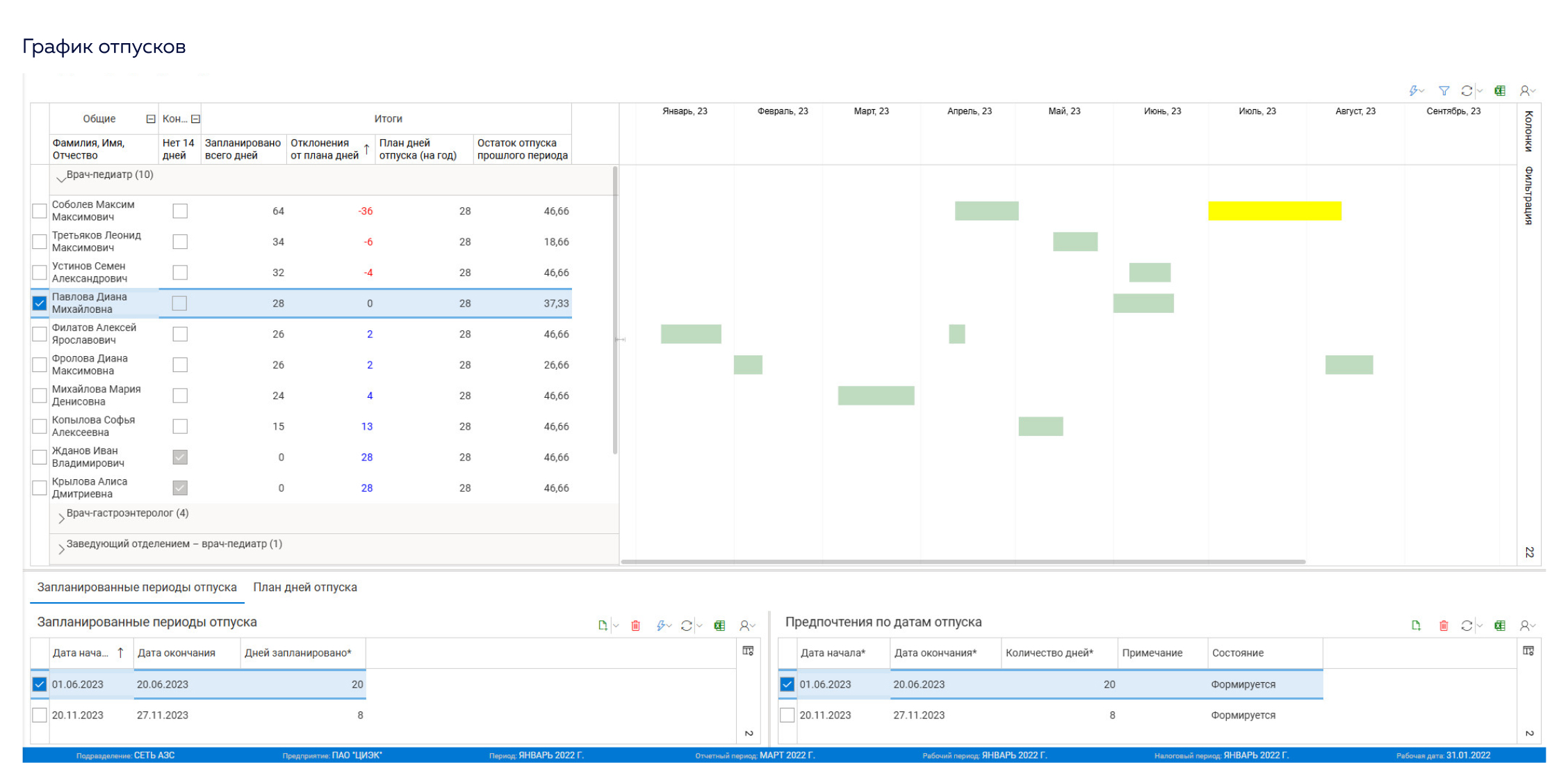Toggle 'Нет 14 дней' checkbox for Соболев Максим
The width and height of the screenshot is (1568, 783).
(x=180, y=211)
